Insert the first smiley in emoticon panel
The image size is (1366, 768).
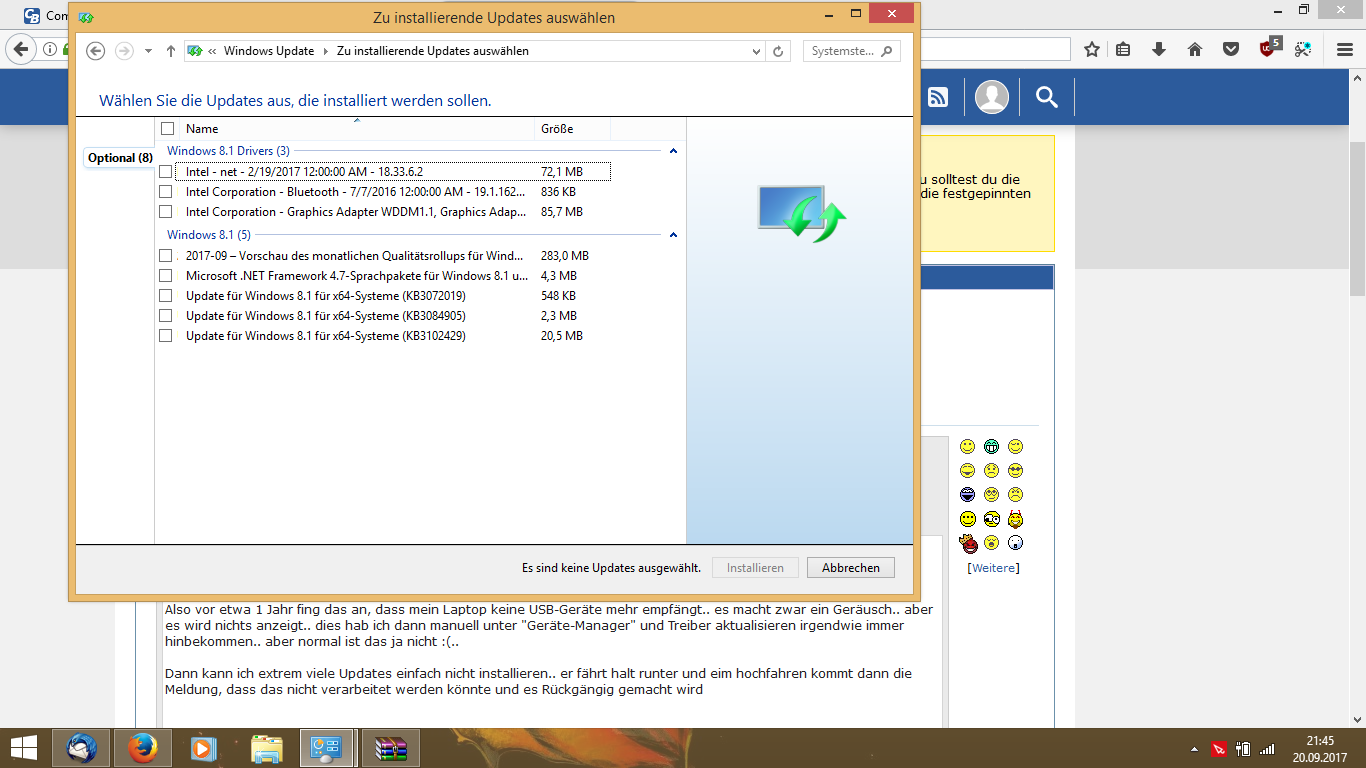967,446
